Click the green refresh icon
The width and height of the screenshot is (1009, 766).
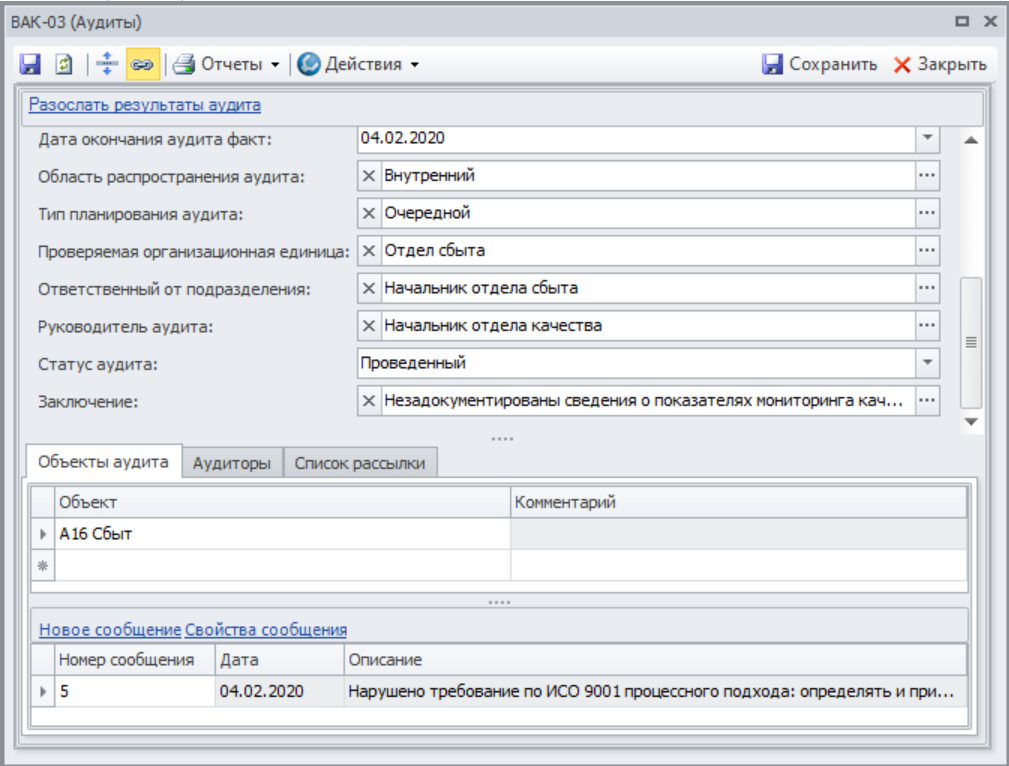[61, 64]
